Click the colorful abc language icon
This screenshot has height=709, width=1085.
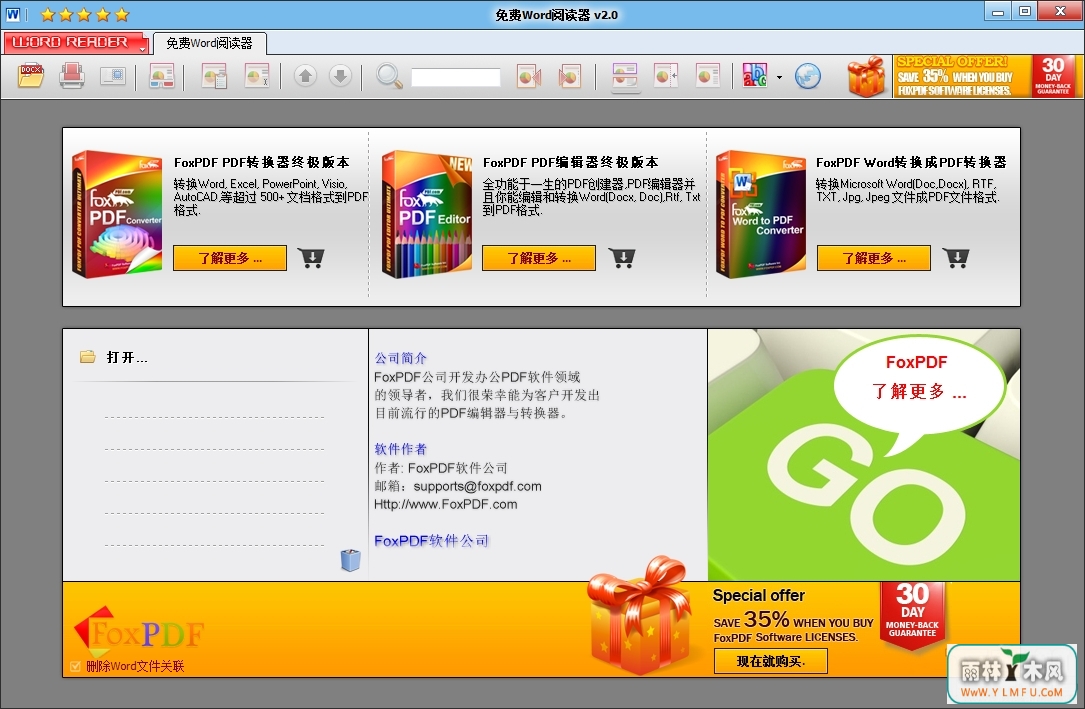point(755,76)
